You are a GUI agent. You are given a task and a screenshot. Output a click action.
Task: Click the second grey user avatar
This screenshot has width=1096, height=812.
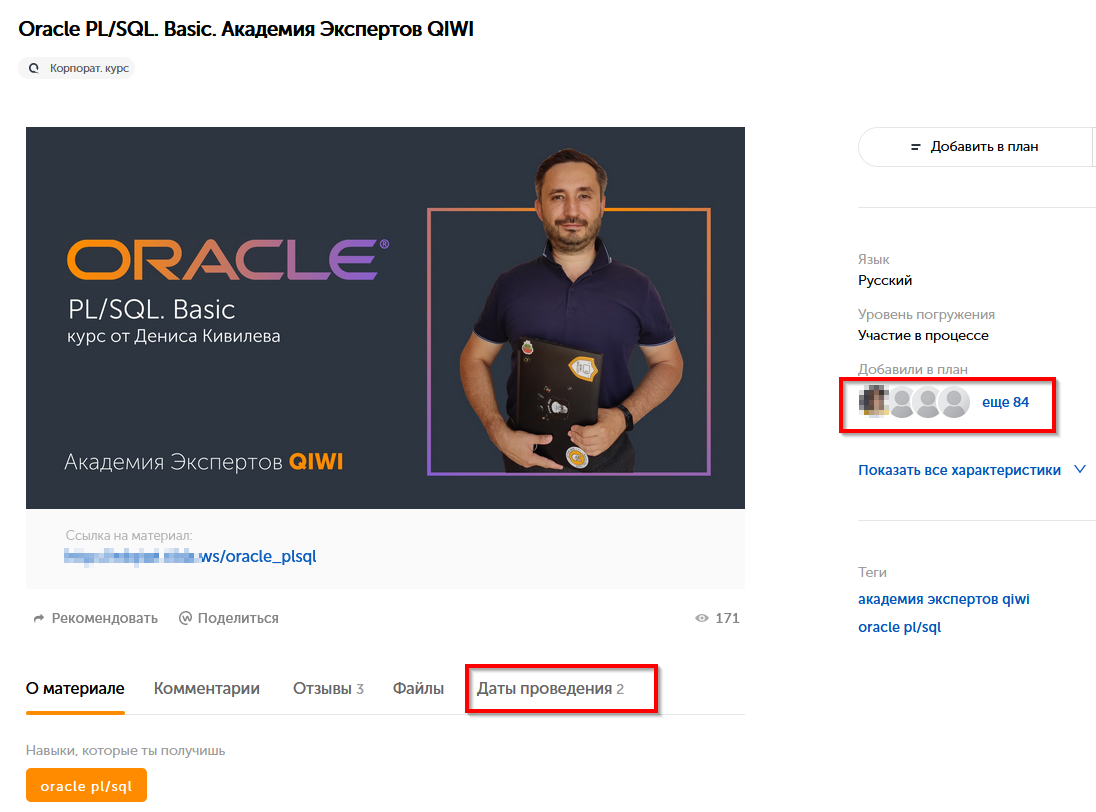pyautogui.click(x=903, y=402)
